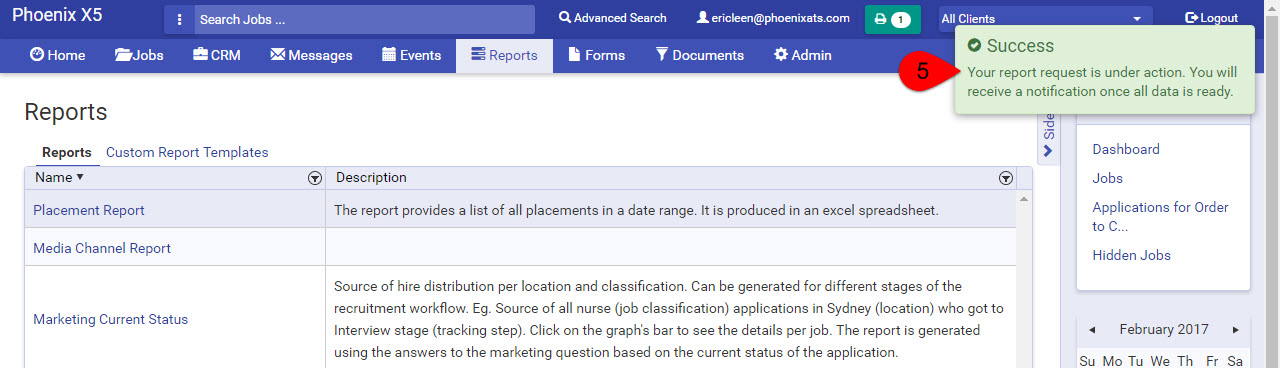Click the Logout button

[1211, 18]
